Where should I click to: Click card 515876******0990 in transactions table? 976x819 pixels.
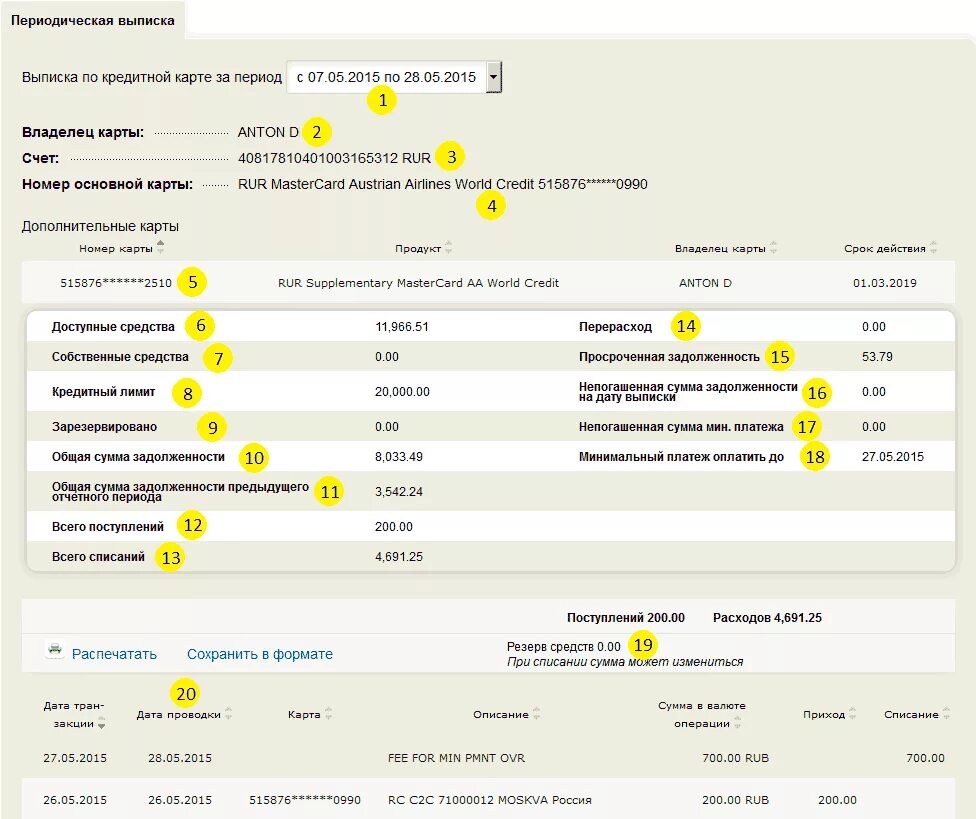pyautogui.click(x=305, y=800)
